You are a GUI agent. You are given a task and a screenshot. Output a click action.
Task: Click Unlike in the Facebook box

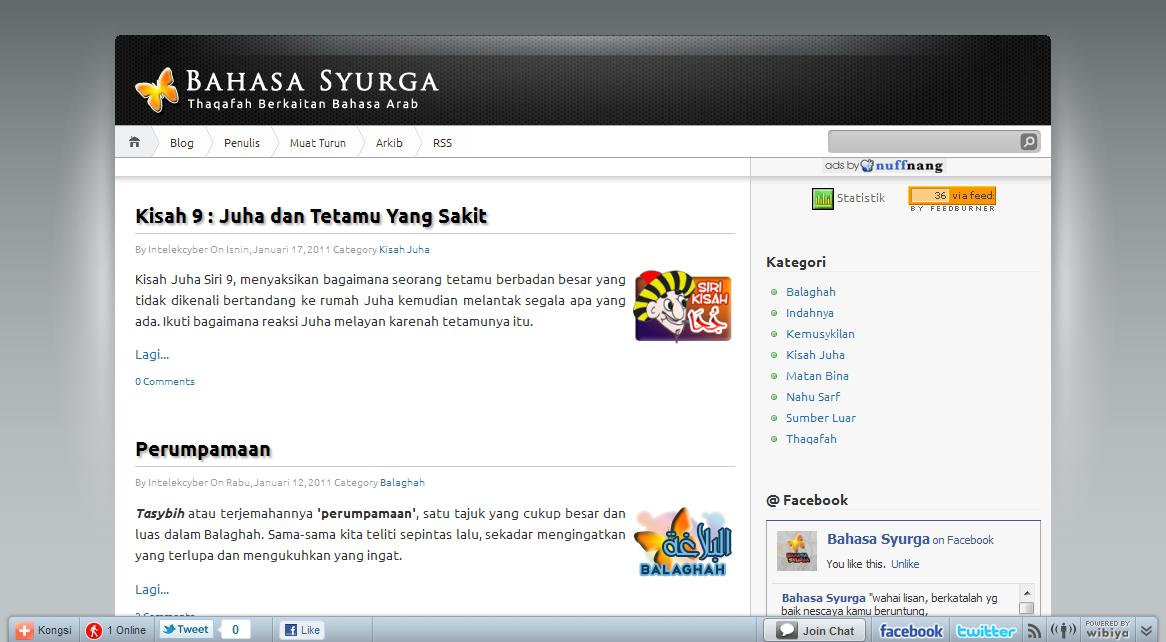(905, 564)
